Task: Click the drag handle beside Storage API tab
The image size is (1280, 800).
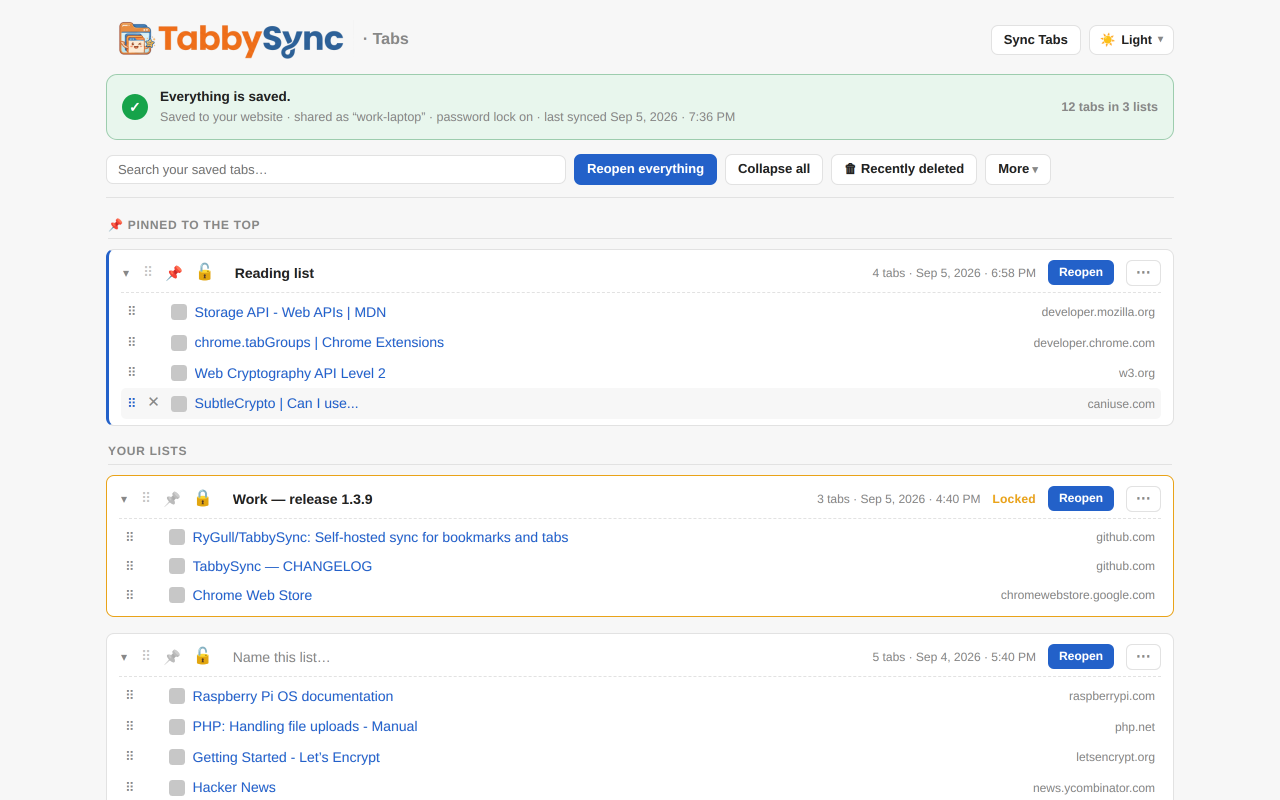Action: pyautogui.click(x=132, y=311)
